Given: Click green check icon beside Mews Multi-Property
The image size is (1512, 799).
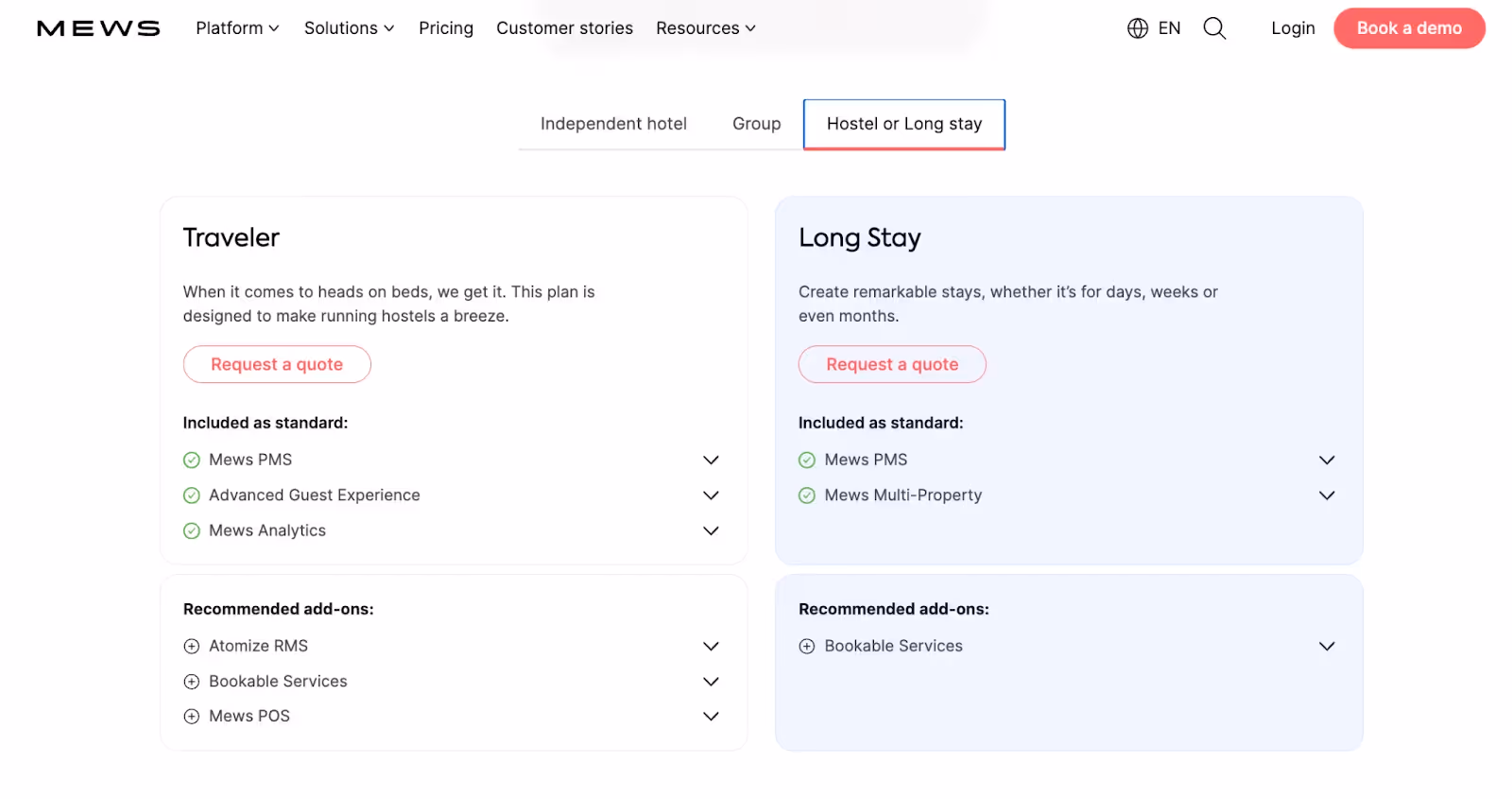Looking at the screenshot, I should coord(807,495).
